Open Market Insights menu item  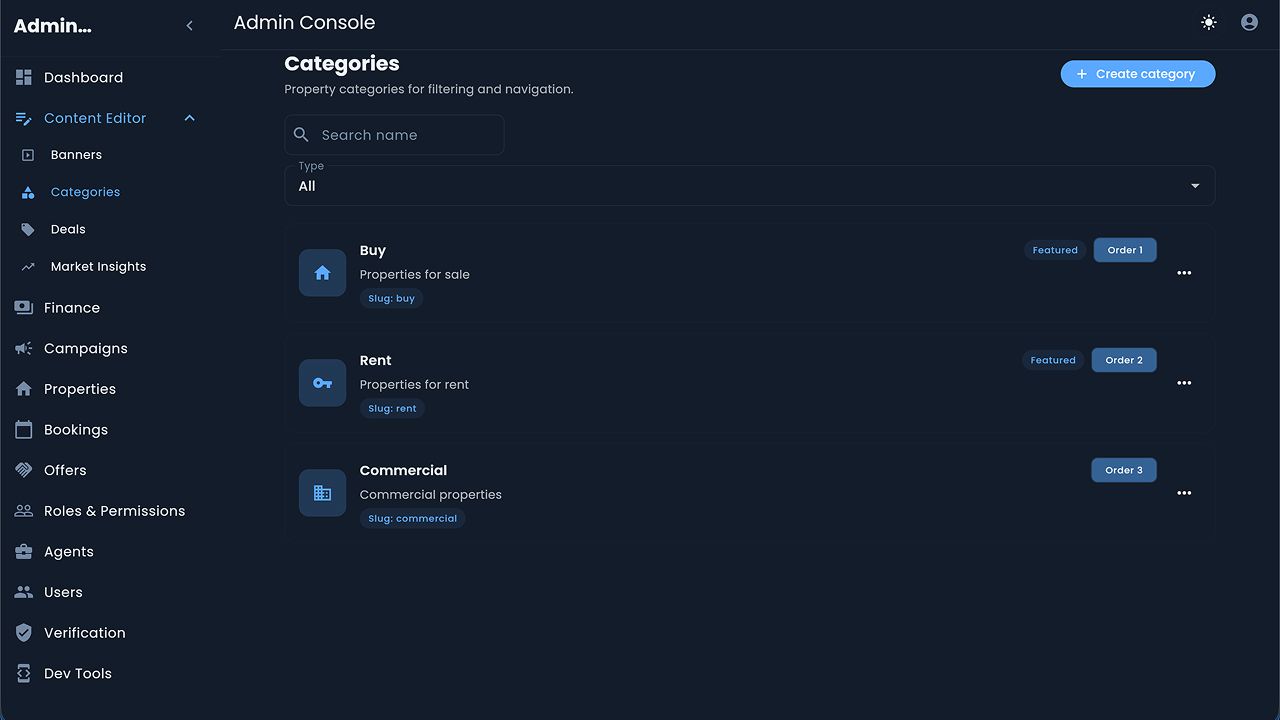tap(98, 267)
